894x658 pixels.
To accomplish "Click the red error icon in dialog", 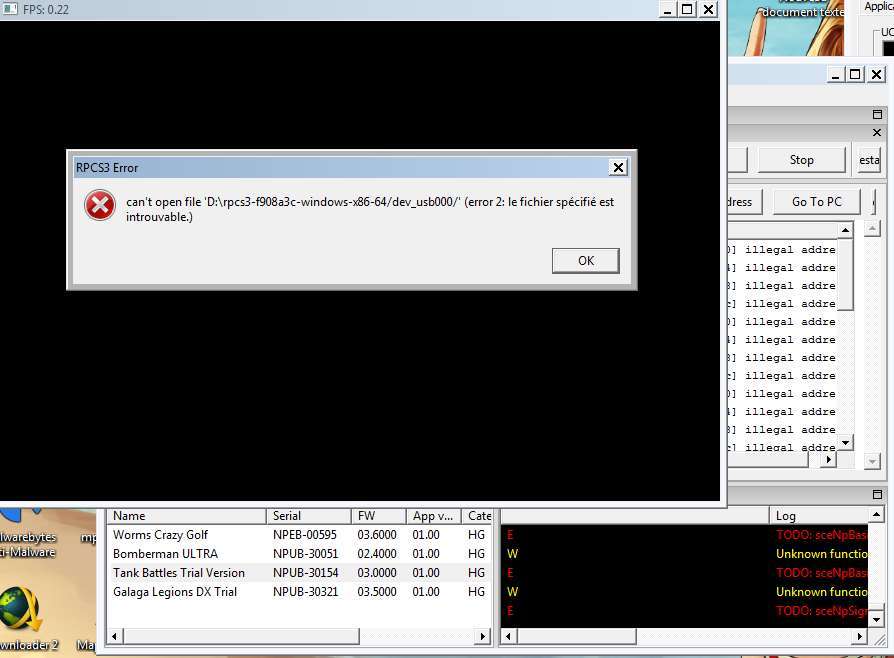I will coord(100,206).
